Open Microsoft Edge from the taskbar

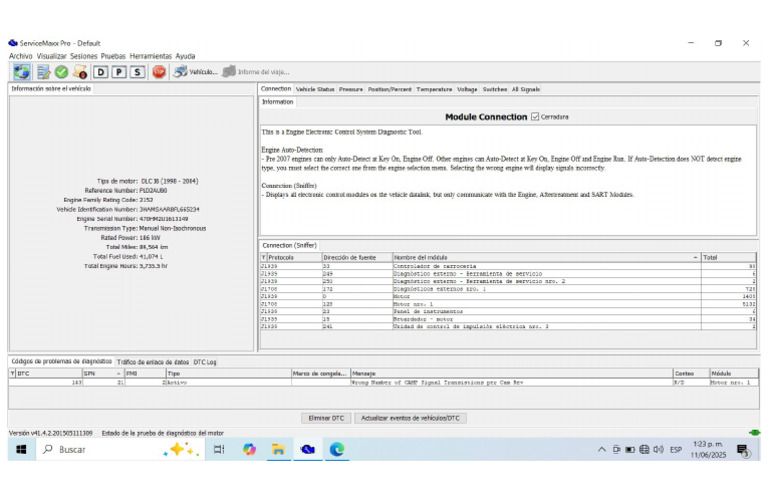coord(337,449)
